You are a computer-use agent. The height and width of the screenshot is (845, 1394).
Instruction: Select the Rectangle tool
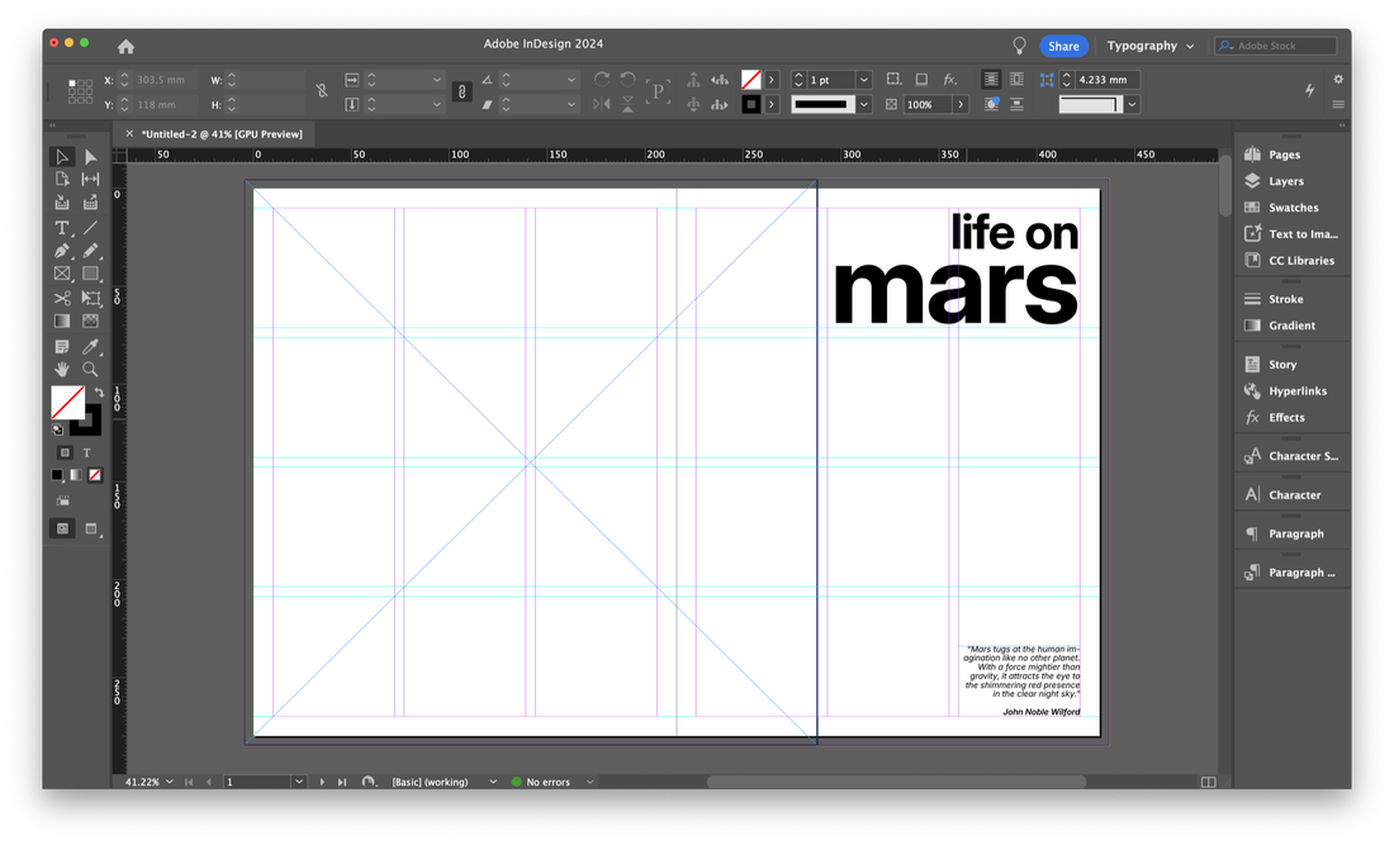pyautogui.click(x=90, y=274)
